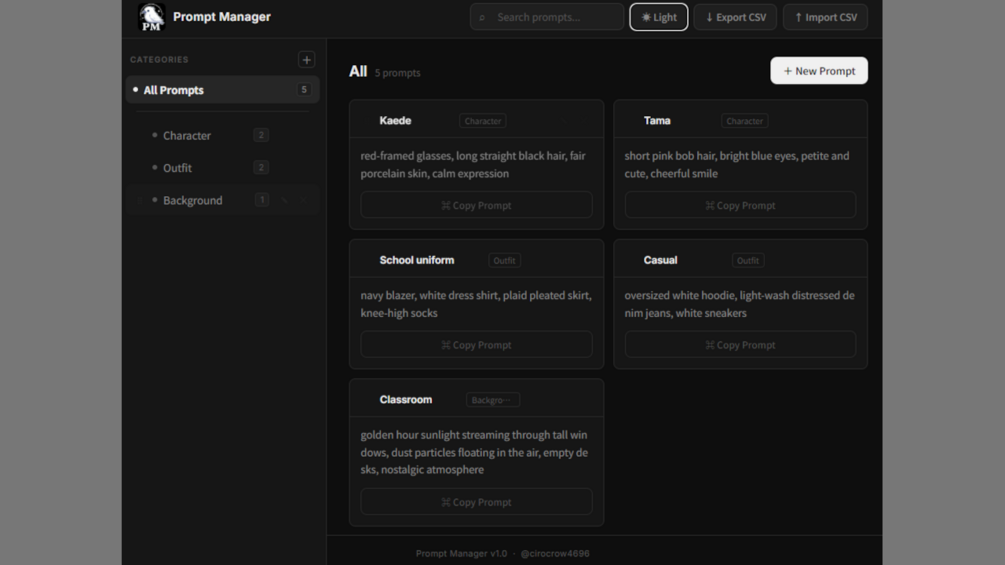Viewport: 1005px width, 565px height.
Task: Create a New Prompt
Action: click(819, 70)
